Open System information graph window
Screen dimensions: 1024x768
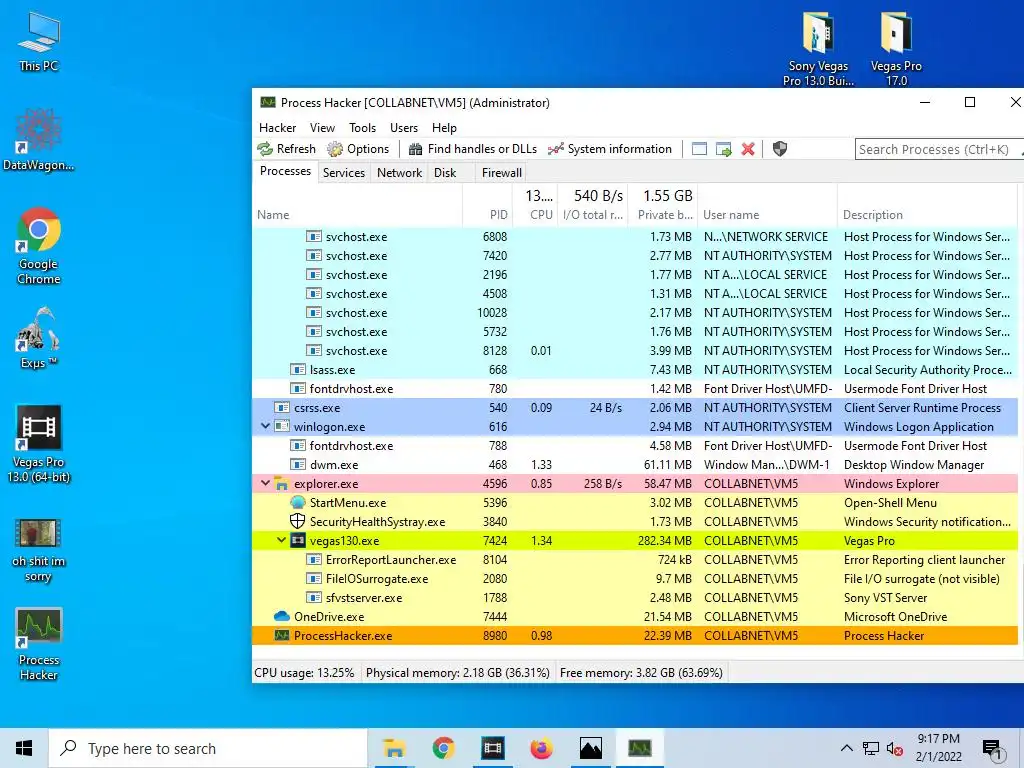(x=609, y=149)
